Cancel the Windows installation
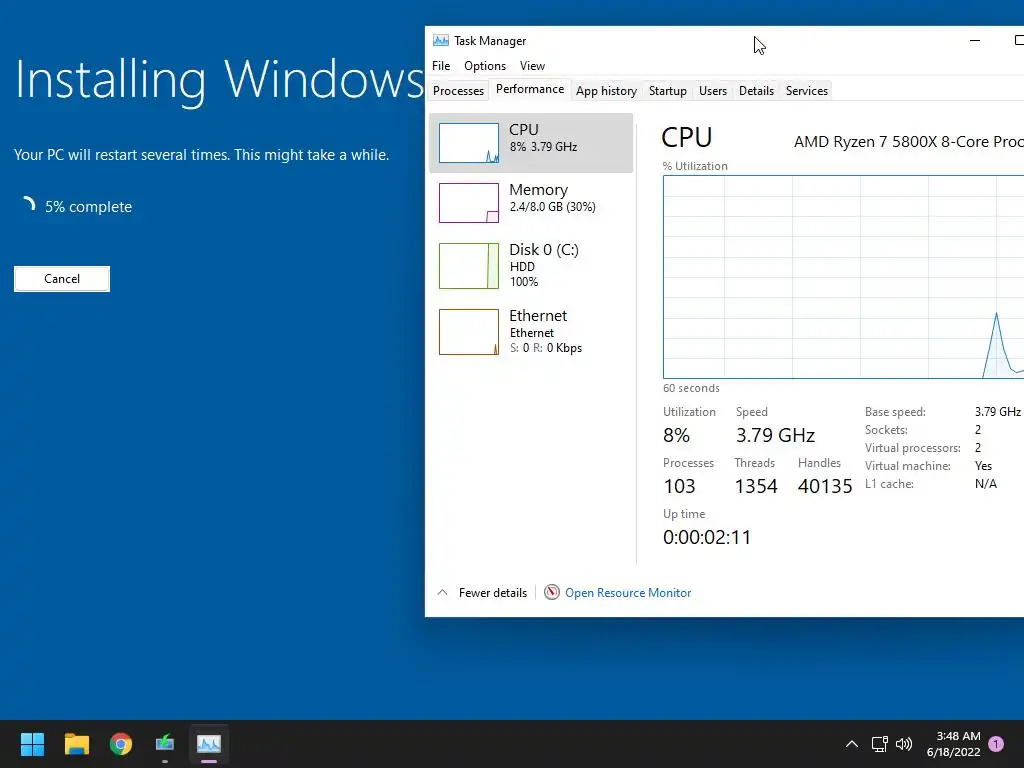This screenshot has height=768, width=1024. (62, 279)
